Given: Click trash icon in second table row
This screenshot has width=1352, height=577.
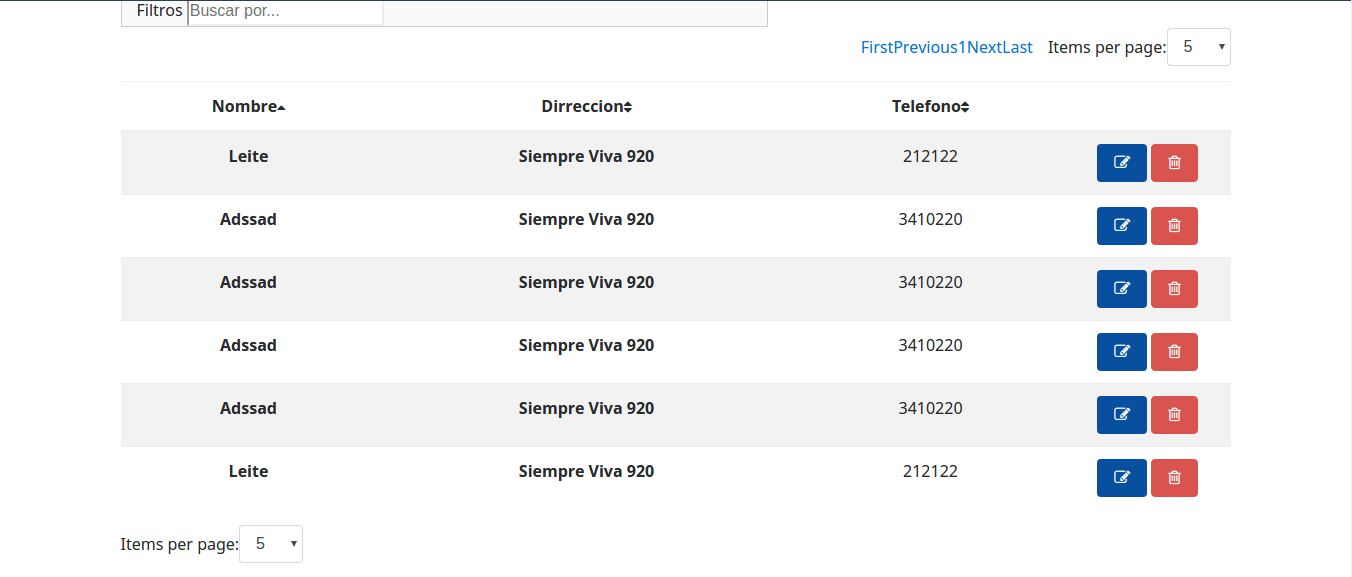Looking at the screenshot, I should (x=1174, y=226).
